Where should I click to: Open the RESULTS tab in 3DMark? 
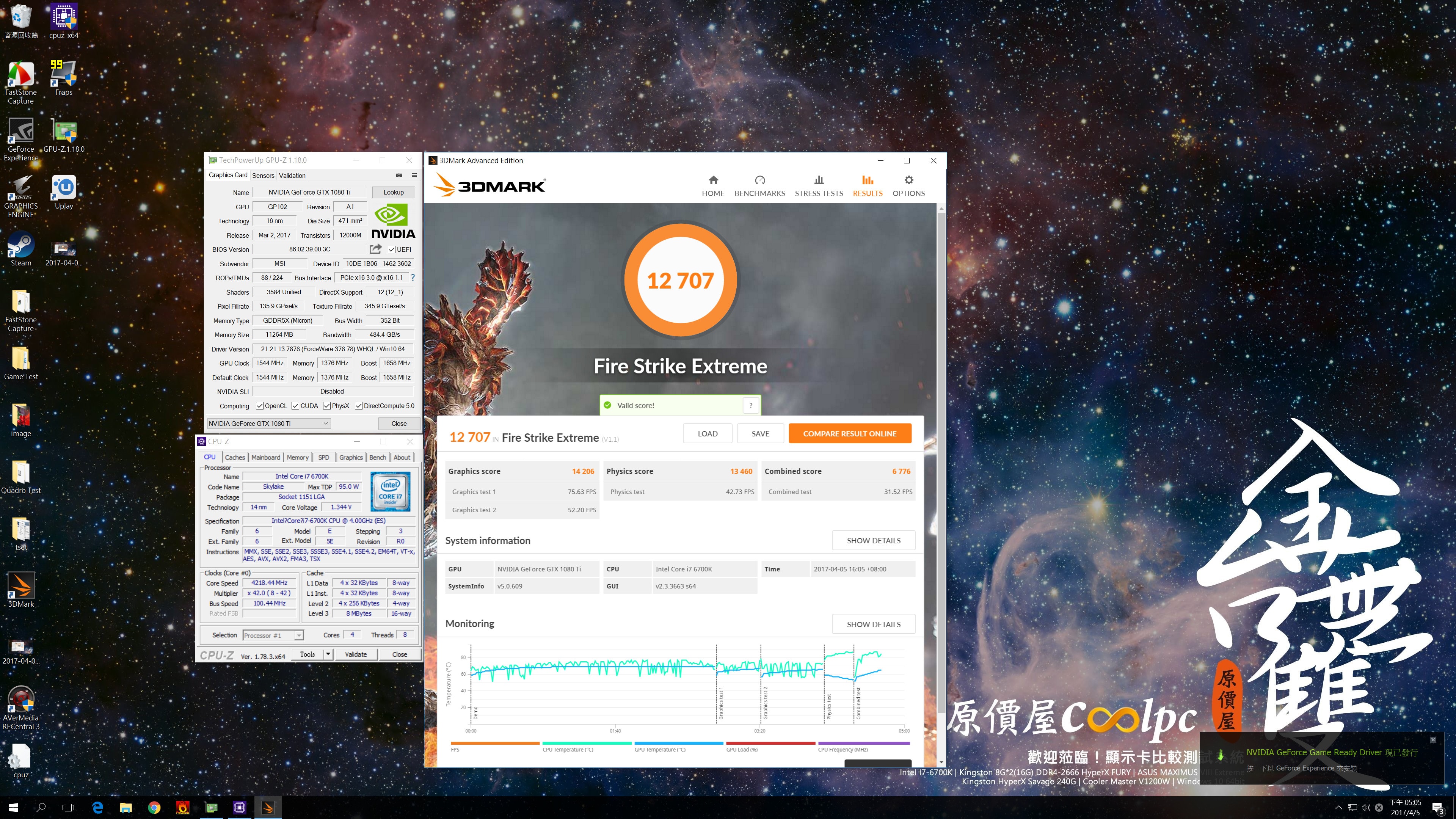868,186
